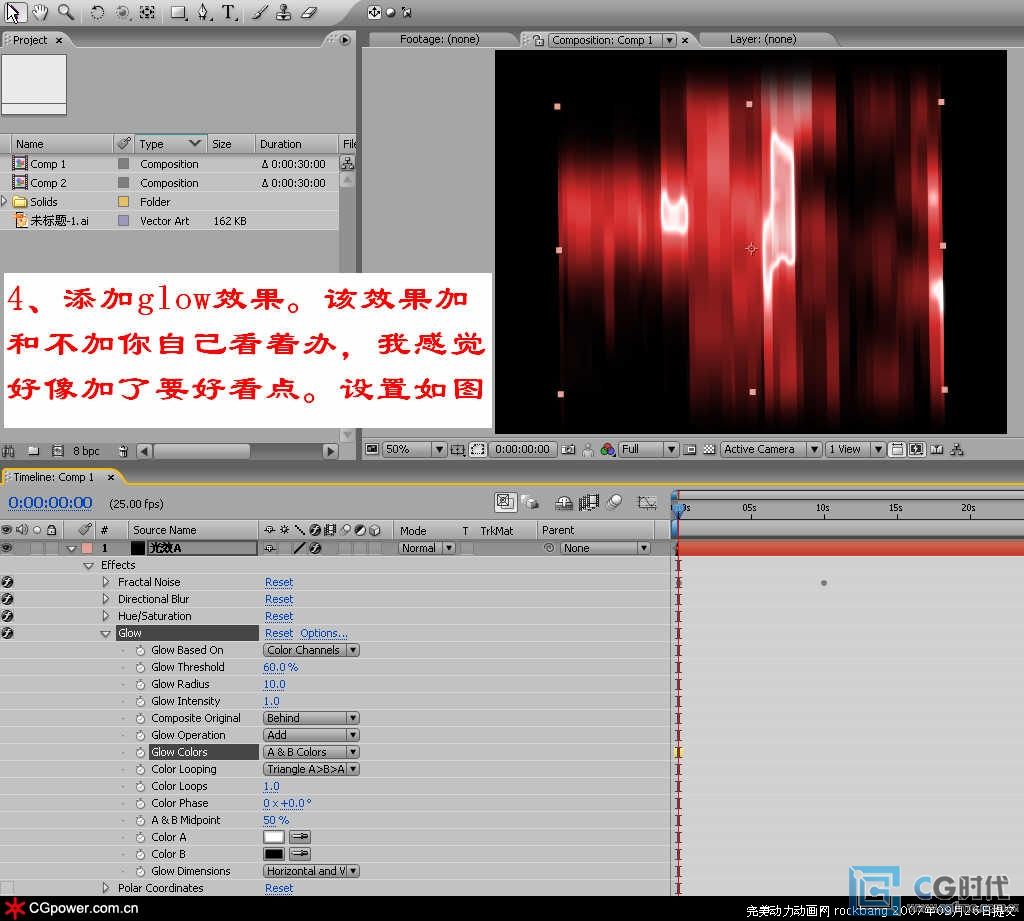This screenshot has width=1024, height=921.
Task: Disable the Fractal Noise effect switch
Action: click(x=7, y=582)
